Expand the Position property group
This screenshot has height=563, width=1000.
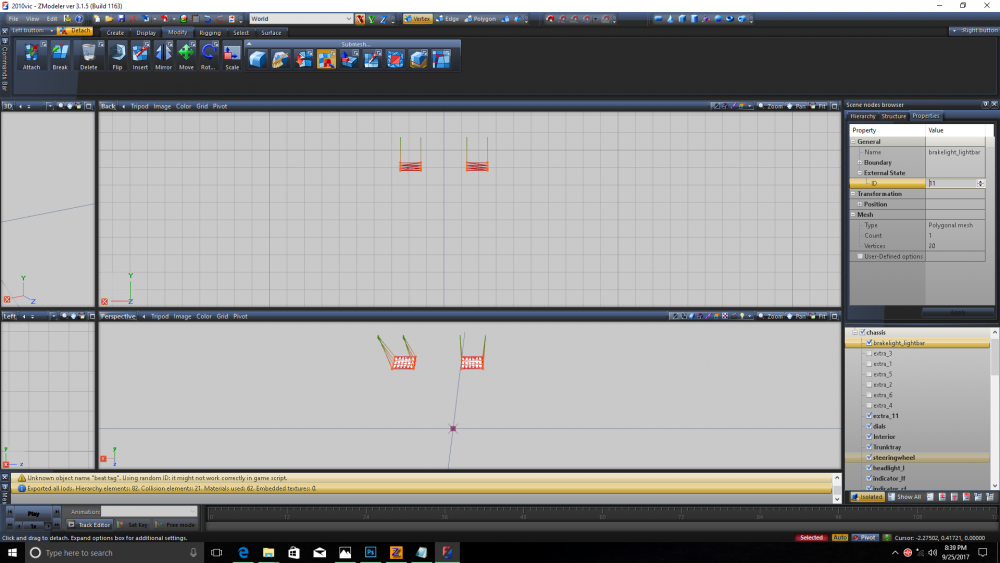tap(860, 204)
